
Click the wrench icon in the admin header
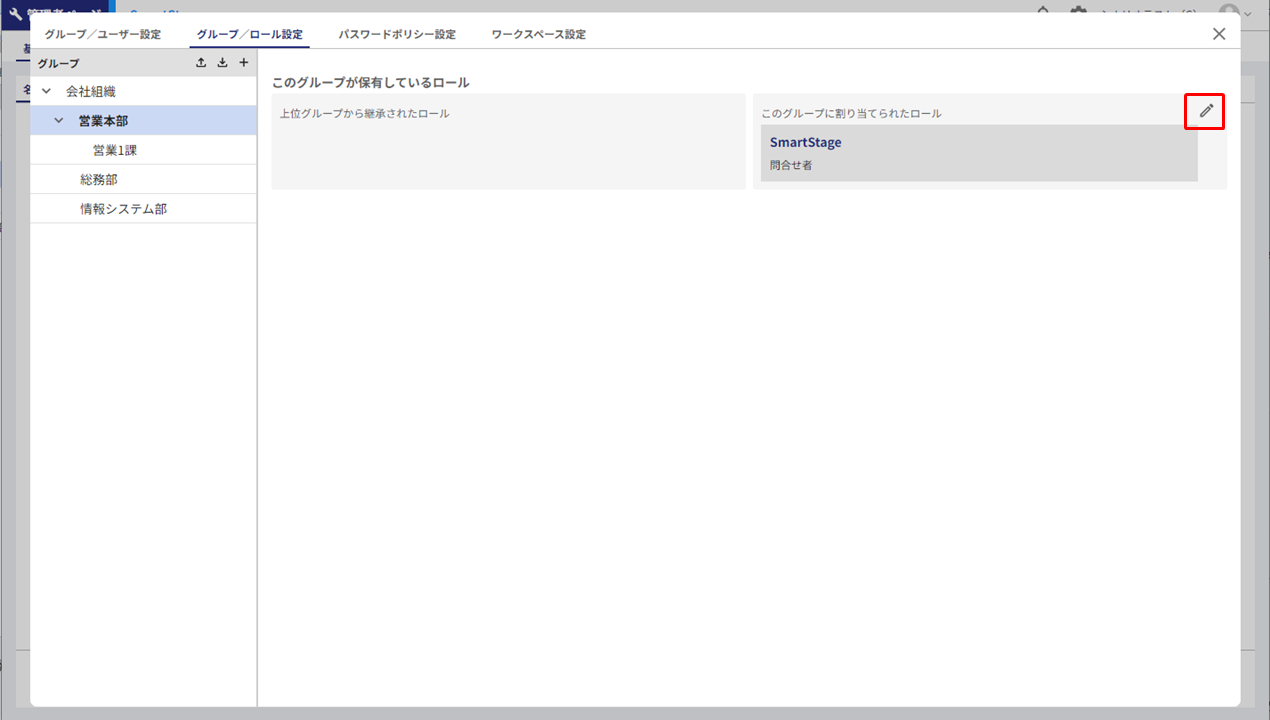[x=15, y=14]
